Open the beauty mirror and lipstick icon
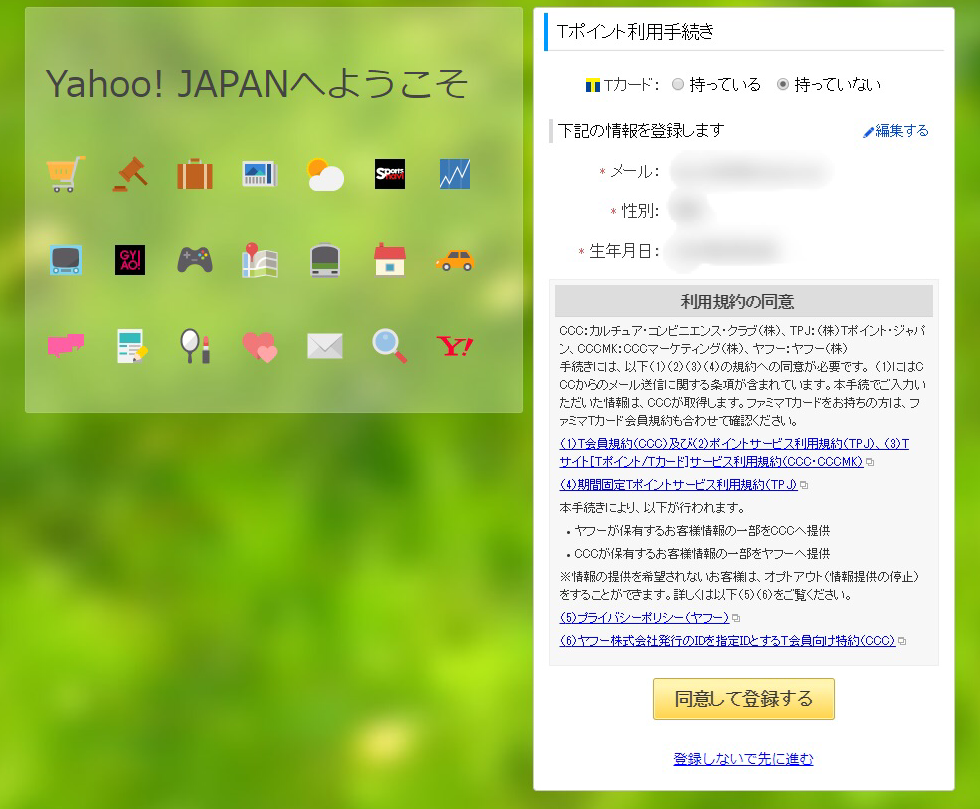Image resolution: width=980 pixels, height=809 pixels. pyautogui.click(x=195, y=346)
